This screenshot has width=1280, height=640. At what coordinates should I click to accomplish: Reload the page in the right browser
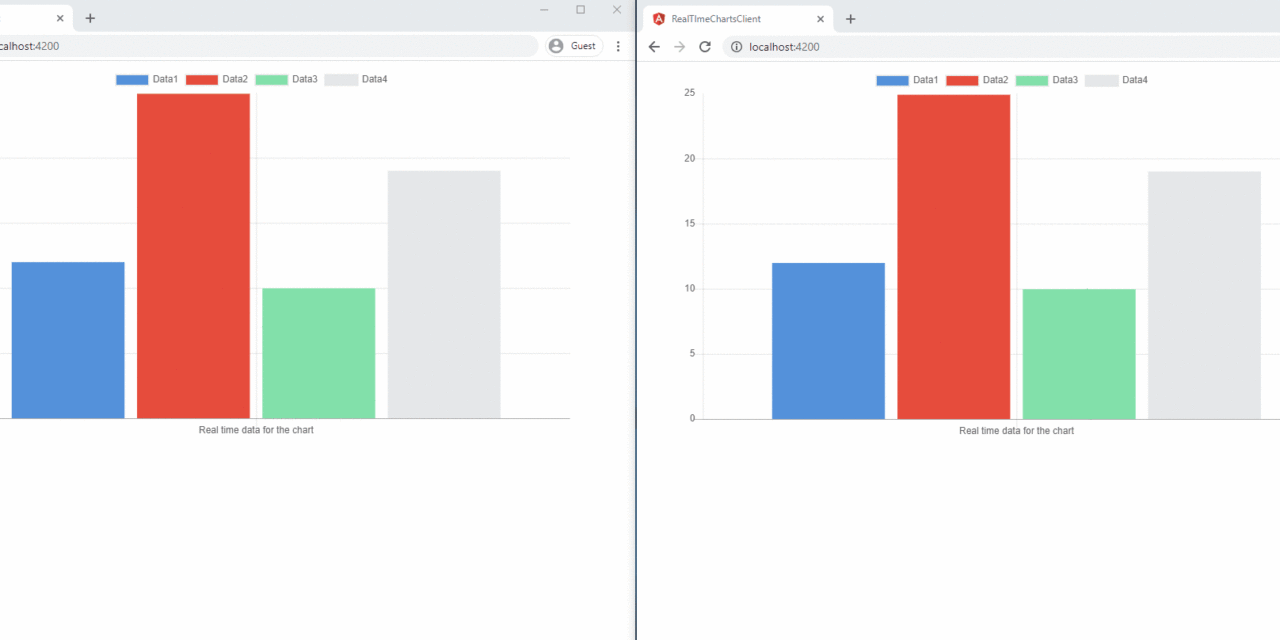coord(705,47)
